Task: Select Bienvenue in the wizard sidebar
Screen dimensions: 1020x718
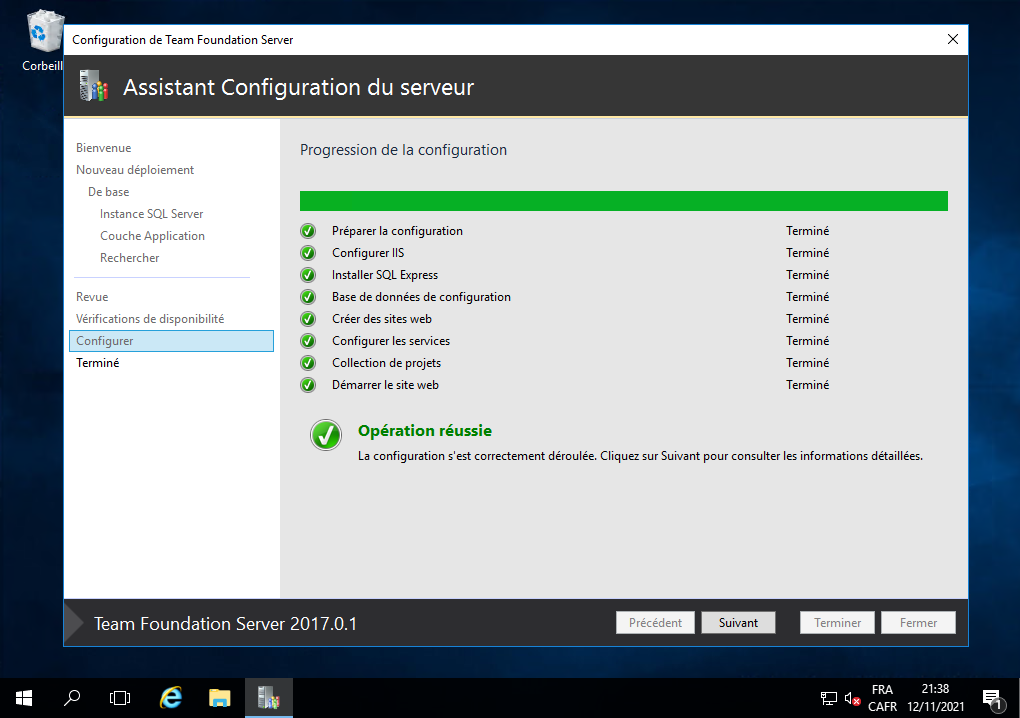Action: (104, 148)
